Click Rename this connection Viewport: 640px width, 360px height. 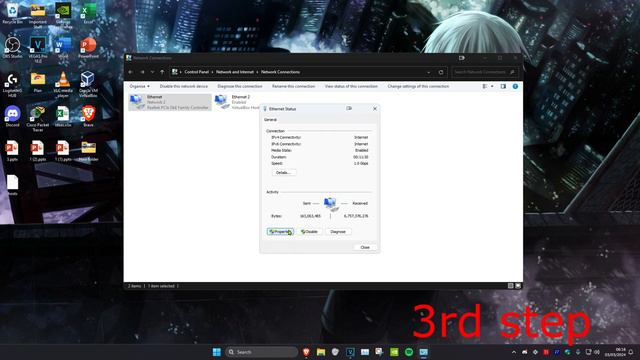click(x=293, y=86)
